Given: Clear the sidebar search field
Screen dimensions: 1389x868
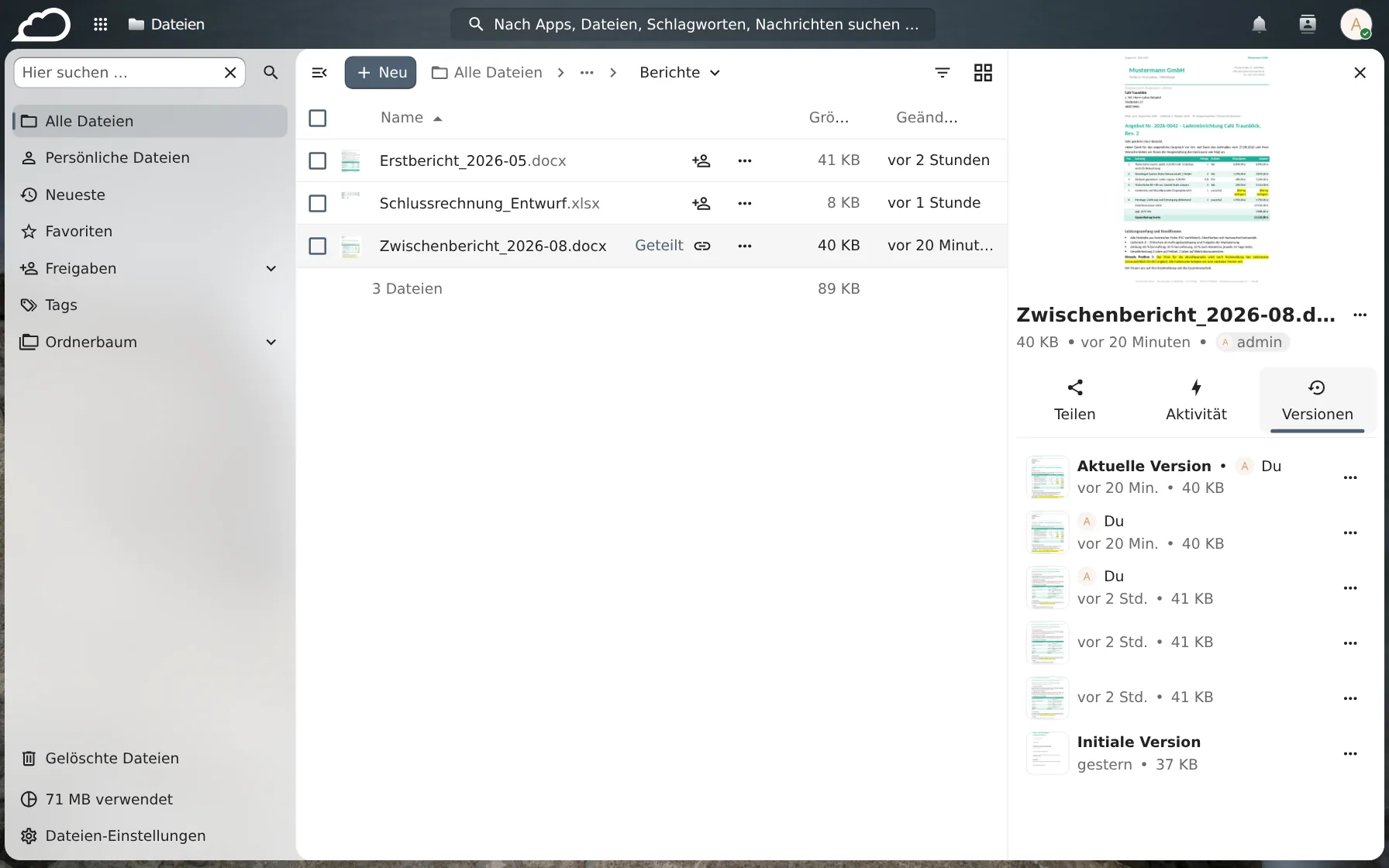Looking at the screenshot, I should [230, 72].
